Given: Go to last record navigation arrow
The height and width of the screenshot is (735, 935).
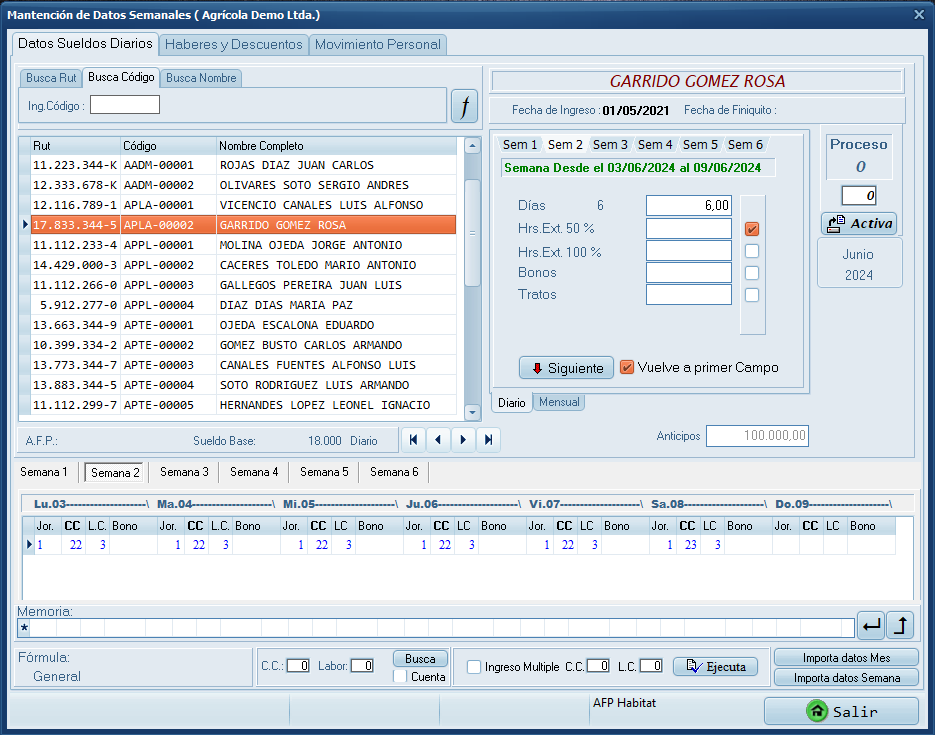Looking at the screenshot, I should (488, 440).
